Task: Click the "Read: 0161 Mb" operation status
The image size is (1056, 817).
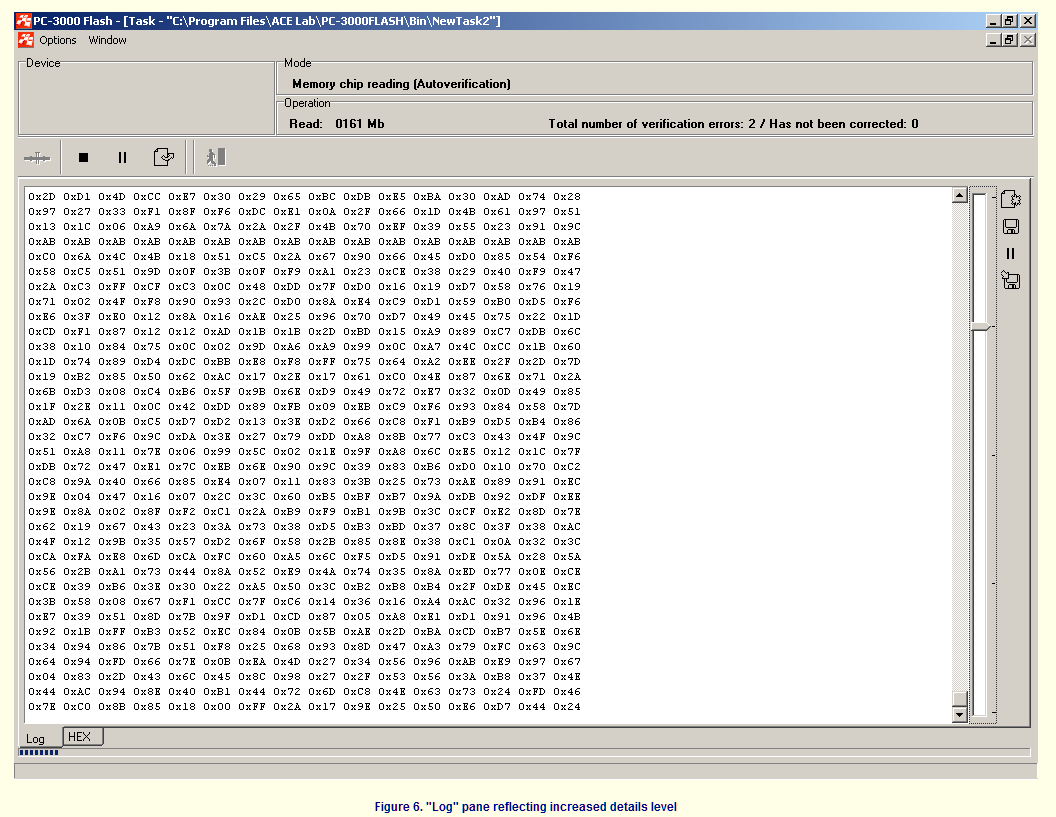Action: click(337, 124)
